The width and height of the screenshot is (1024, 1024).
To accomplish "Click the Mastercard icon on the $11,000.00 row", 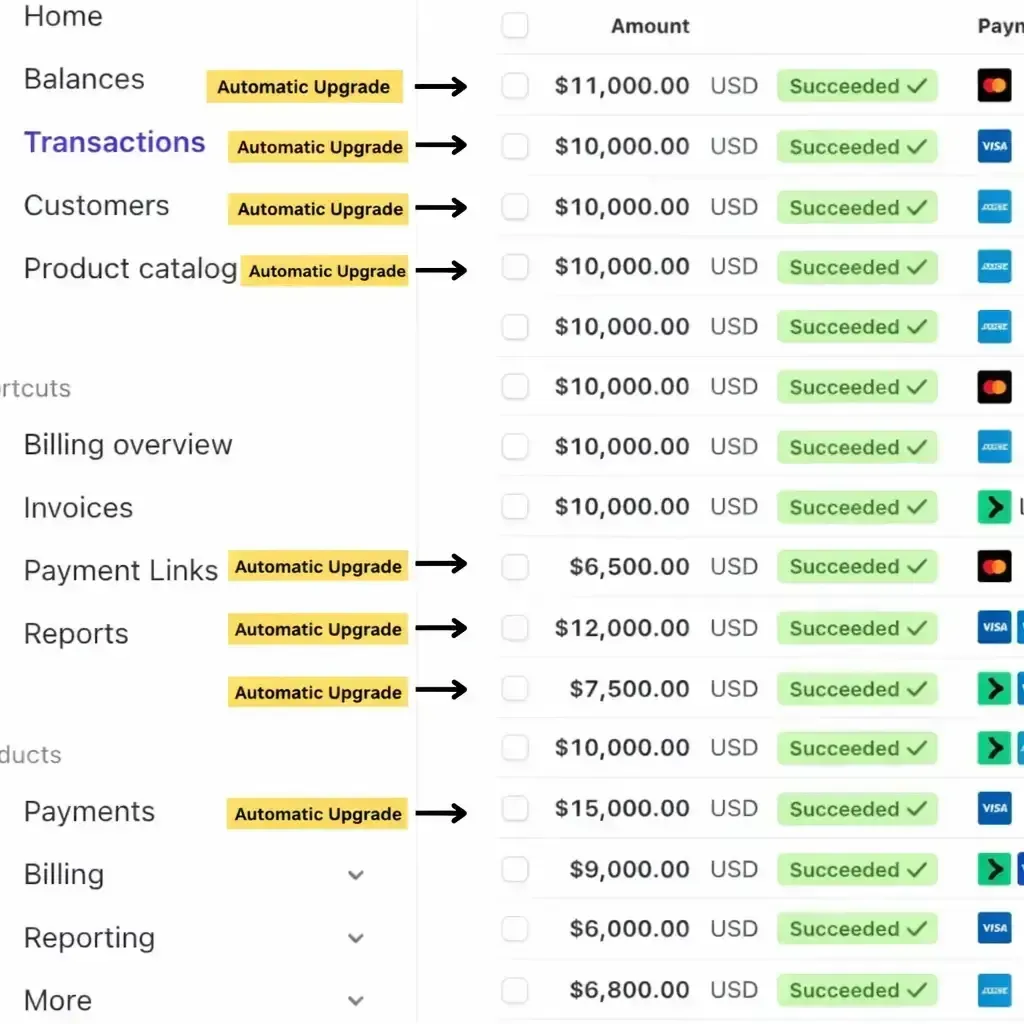I will (x=994, y=86).
